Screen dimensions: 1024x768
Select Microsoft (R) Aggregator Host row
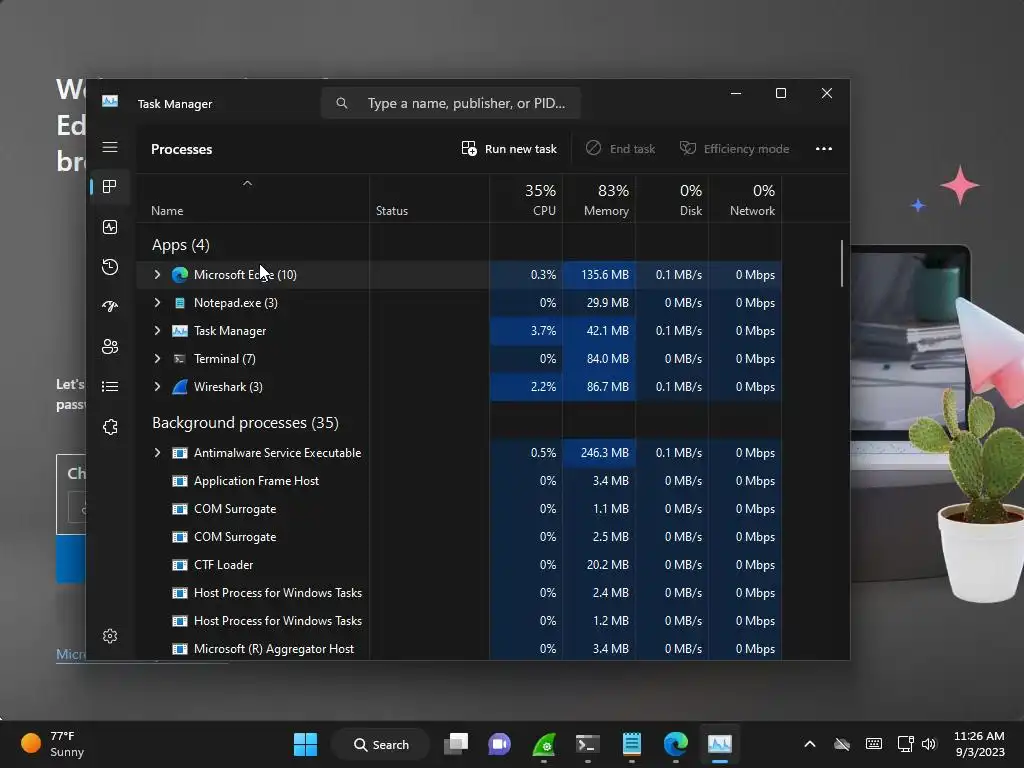tap(458, 648)
